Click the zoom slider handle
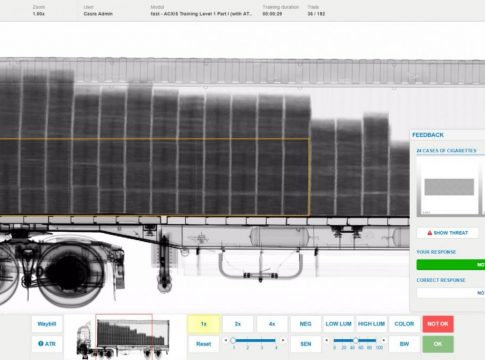Viewport: 485px width, 360px height. point(233,340)
